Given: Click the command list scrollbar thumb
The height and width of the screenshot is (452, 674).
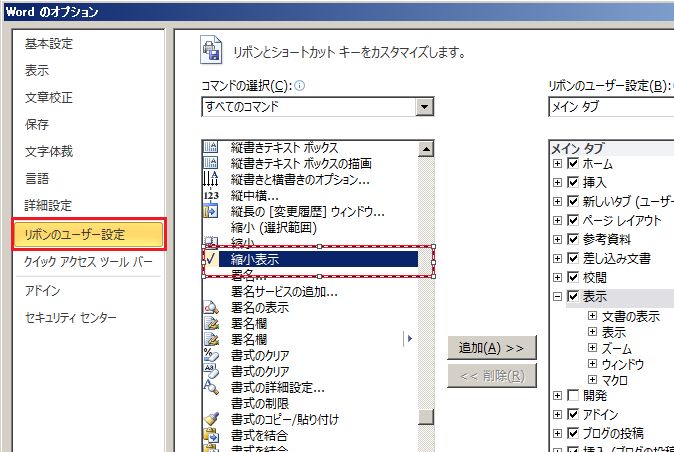Looking at the screenshot, I should click(x=426, y=417).
